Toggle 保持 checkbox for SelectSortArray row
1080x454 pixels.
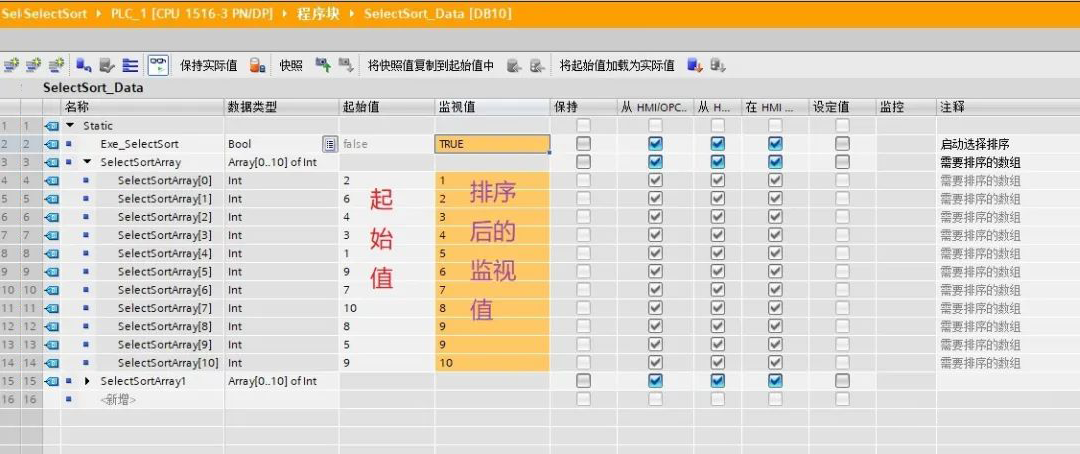coord(583,162)
